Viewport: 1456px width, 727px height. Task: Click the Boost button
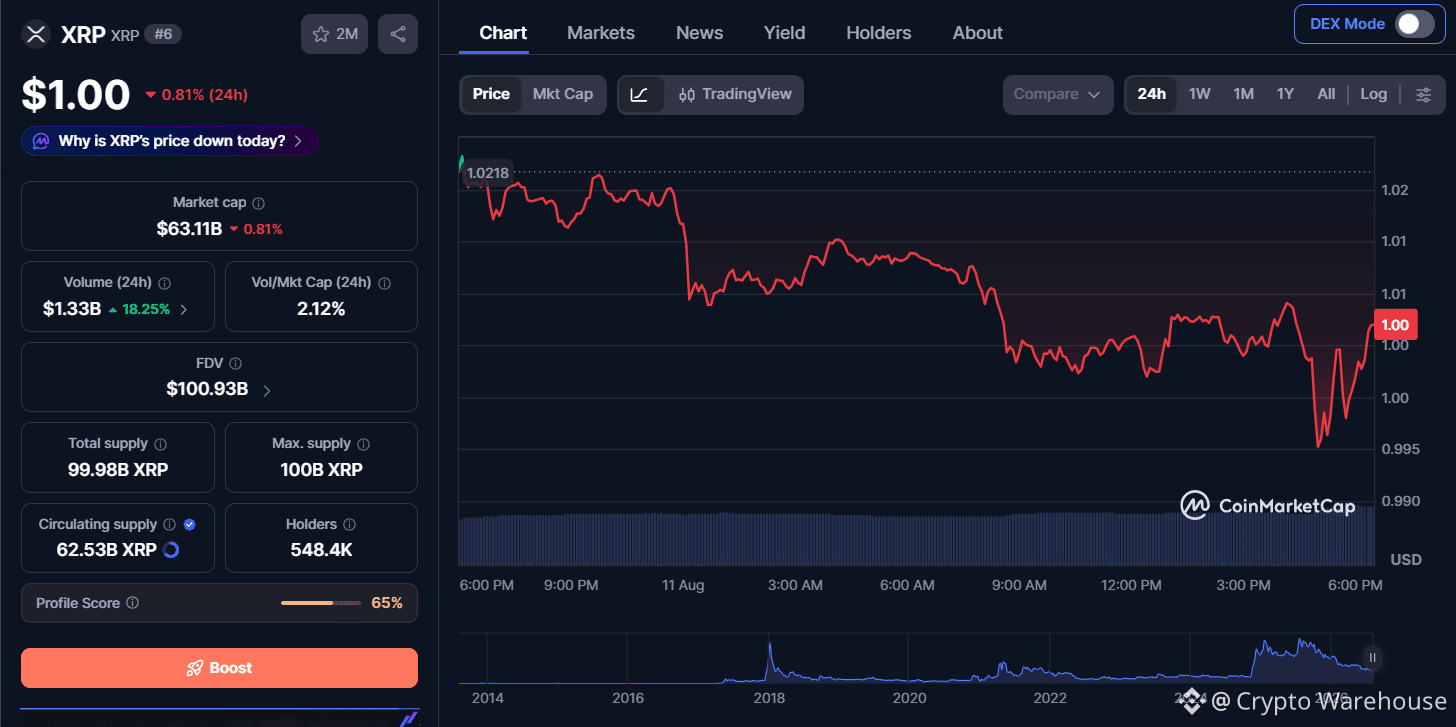click(219, 668)
